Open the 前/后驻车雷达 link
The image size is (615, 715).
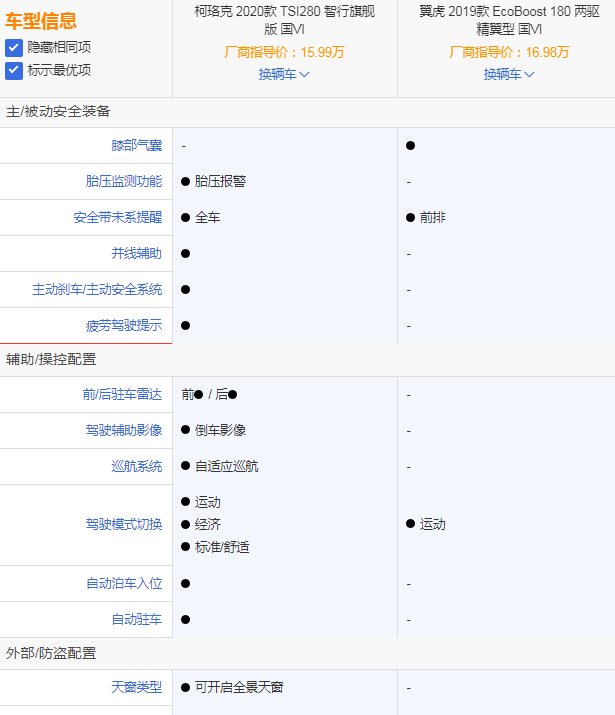click(x=122, y=395)
